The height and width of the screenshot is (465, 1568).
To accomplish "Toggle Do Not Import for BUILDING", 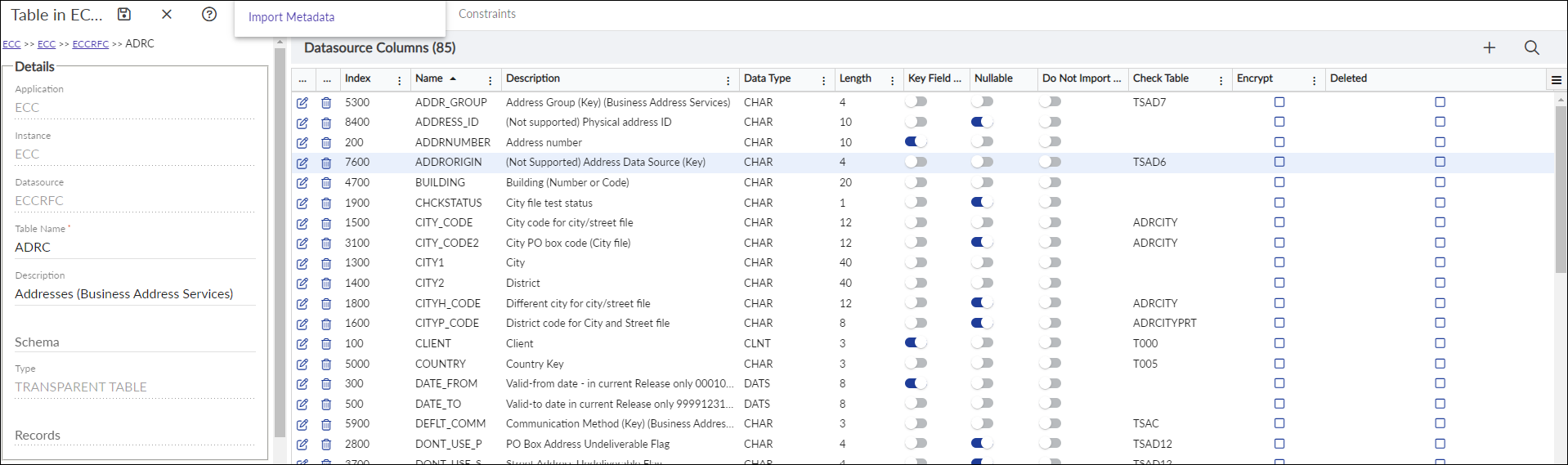I will (1050, 182).
